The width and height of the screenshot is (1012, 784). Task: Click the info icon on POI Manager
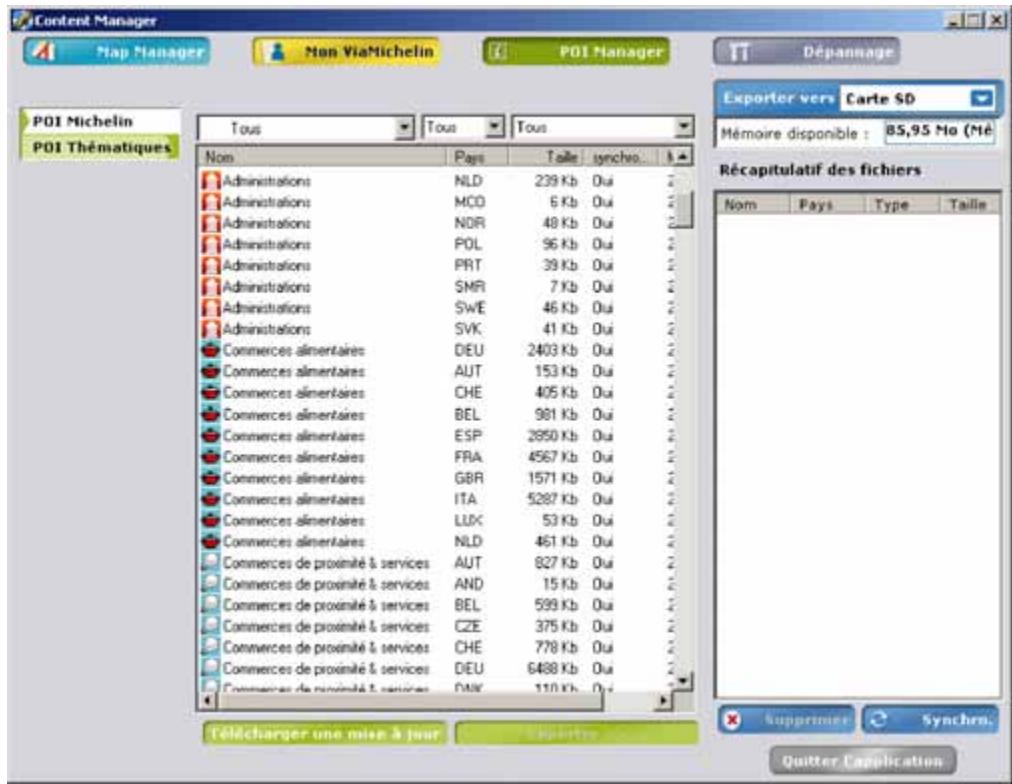[498, 52]
